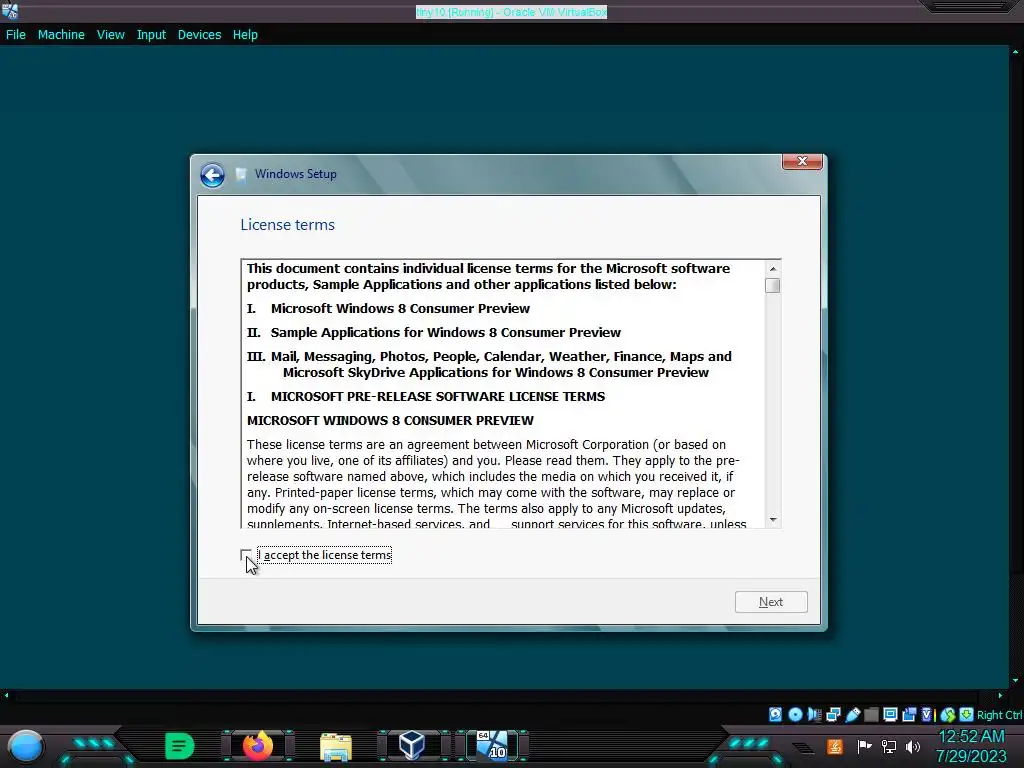Click the 'Right Ctrl' host key label
The height and width of the screenshot is (768, 1024).
pyautogui.click(x=999, y=715)
